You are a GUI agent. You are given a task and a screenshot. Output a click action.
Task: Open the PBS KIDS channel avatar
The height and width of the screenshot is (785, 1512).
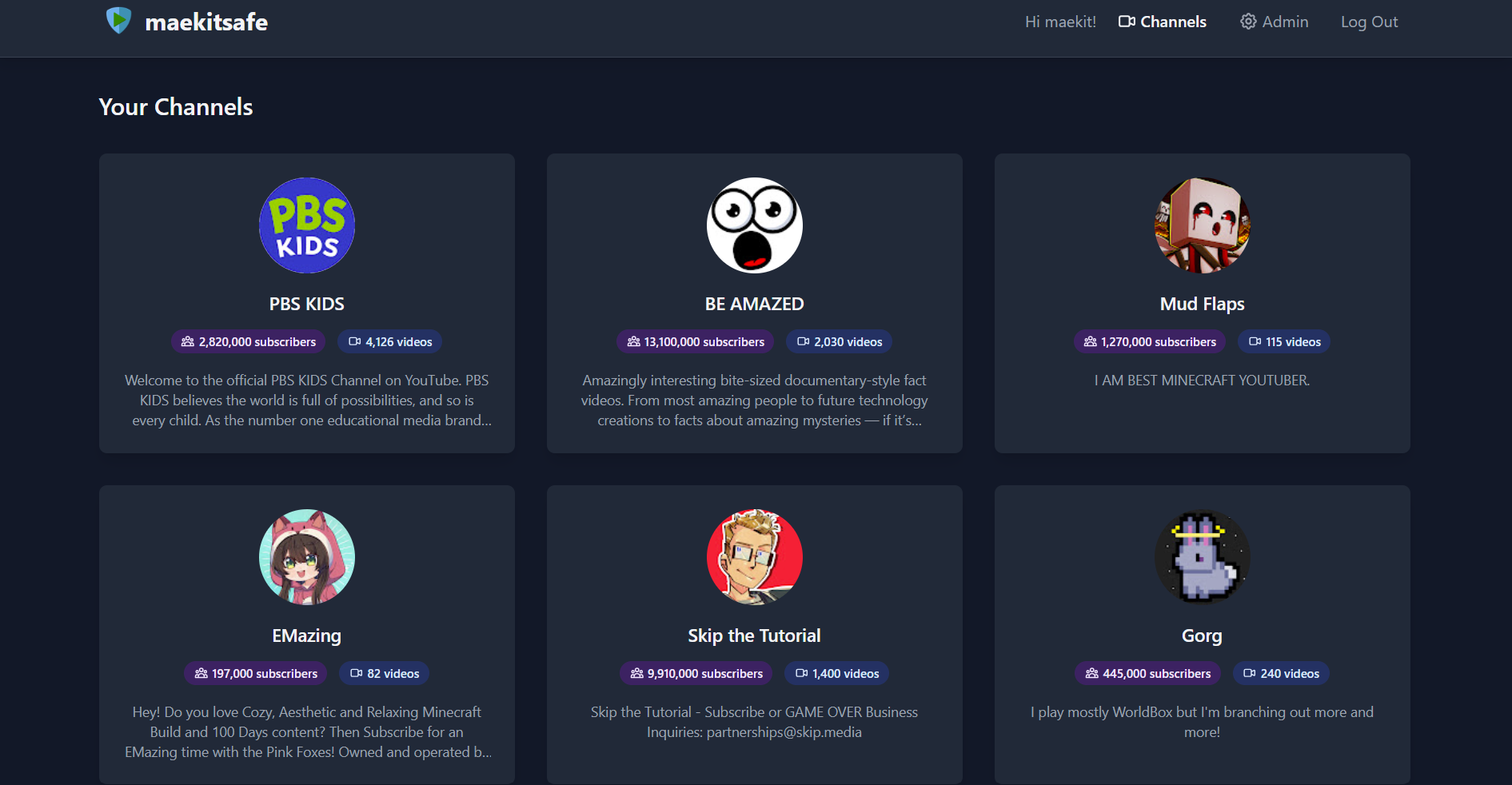click(307, 225)
